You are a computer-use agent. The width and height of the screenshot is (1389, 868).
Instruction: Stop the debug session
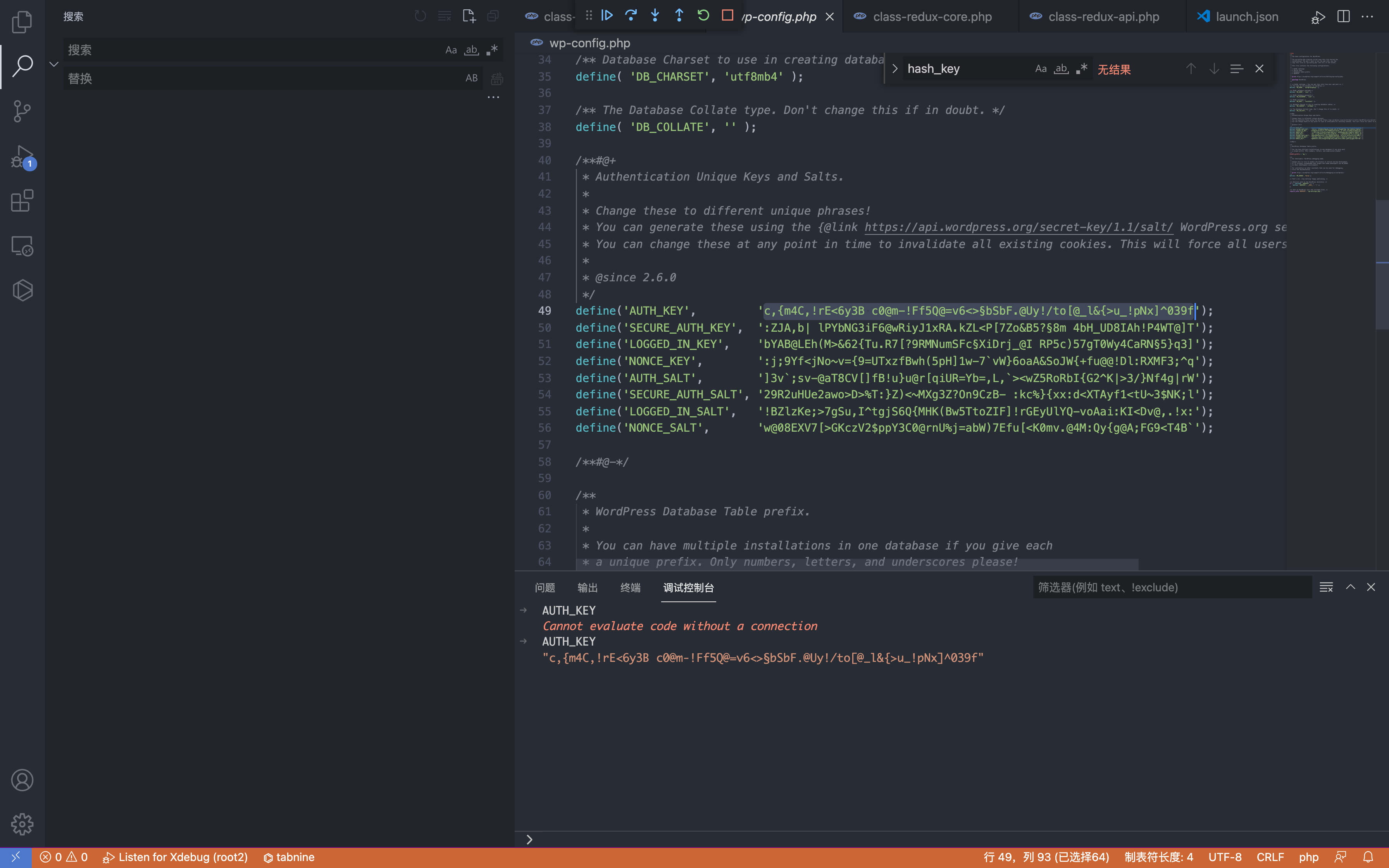(727, 15)
